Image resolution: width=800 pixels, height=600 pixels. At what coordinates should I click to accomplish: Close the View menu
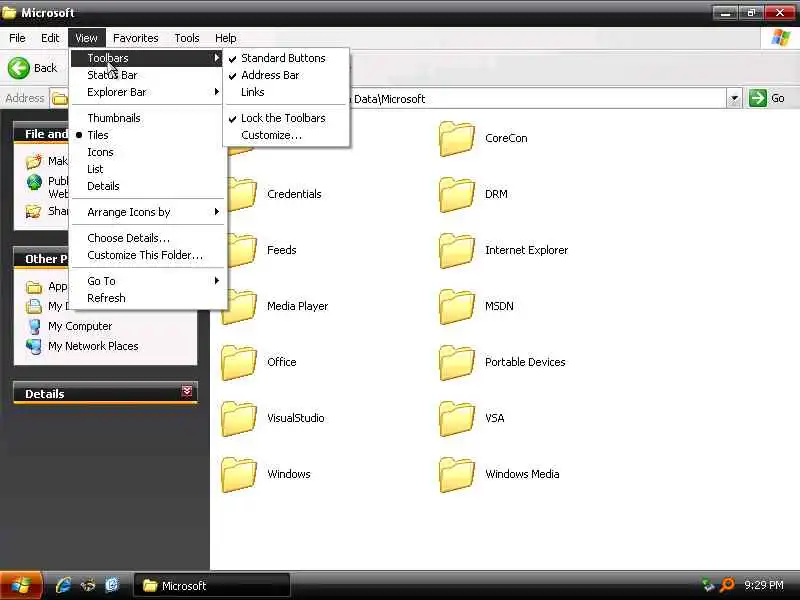[x=86, y=38]
